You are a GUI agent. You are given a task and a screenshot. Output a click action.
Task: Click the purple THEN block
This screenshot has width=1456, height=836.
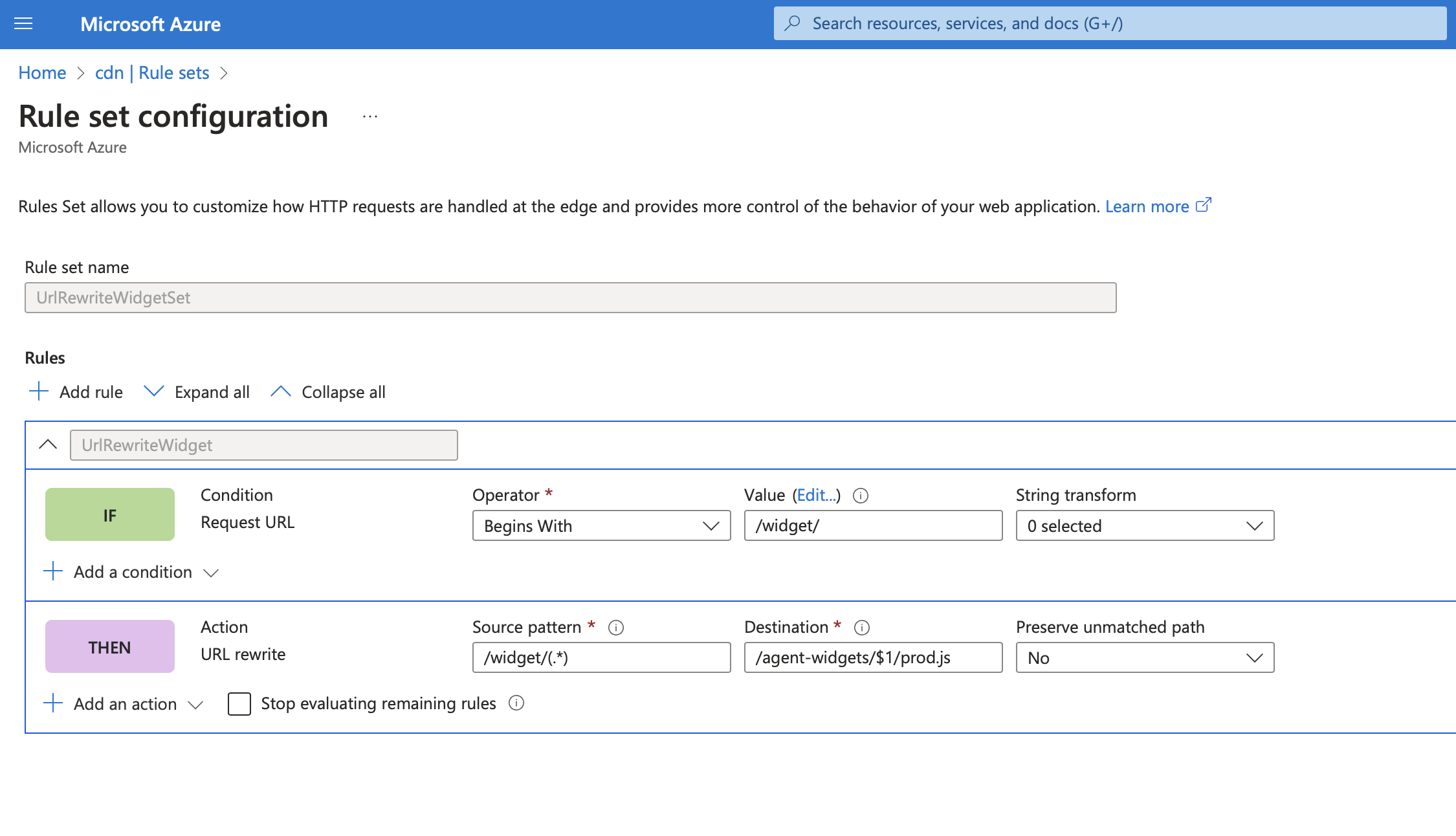point(110,646)
